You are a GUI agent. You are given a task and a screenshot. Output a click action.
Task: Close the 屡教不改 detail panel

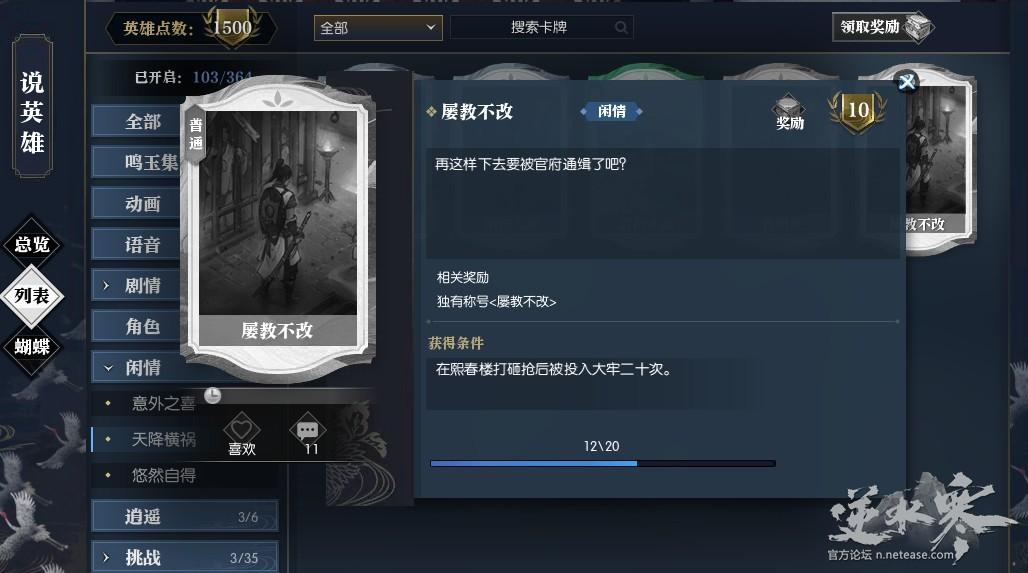point(907,82)
